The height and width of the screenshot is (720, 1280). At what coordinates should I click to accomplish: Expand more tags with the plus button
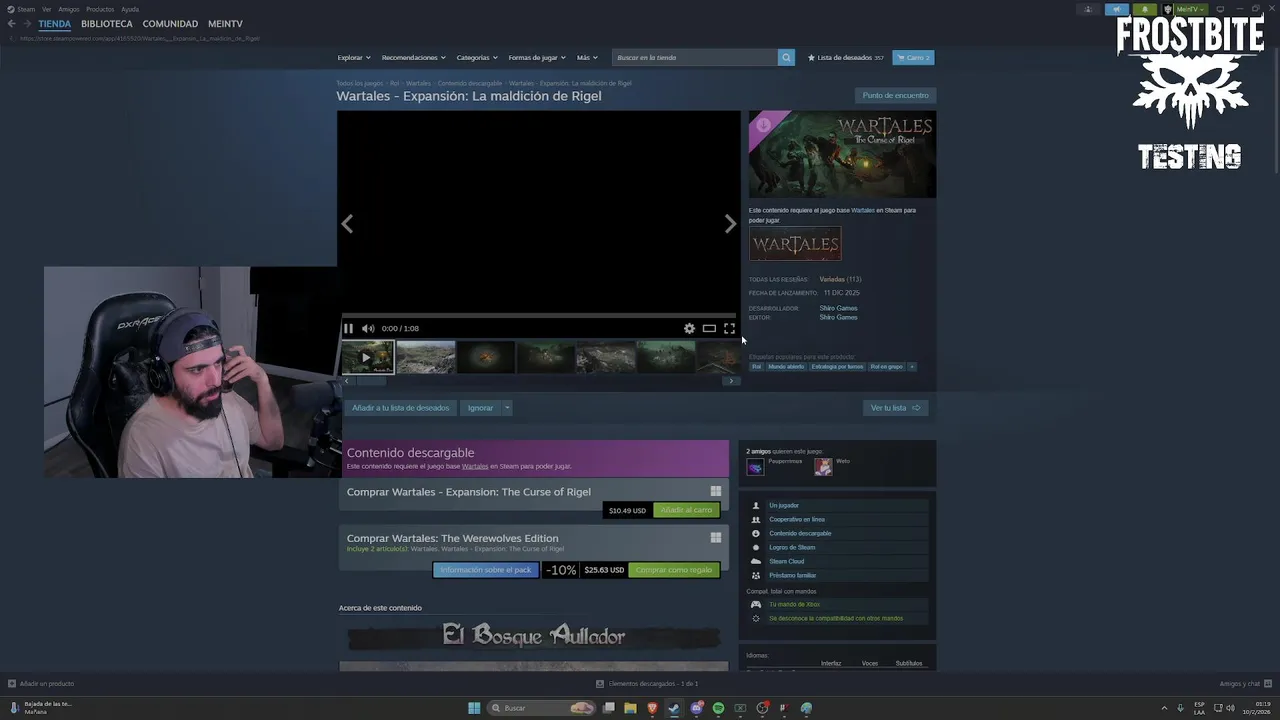point(911,367)
